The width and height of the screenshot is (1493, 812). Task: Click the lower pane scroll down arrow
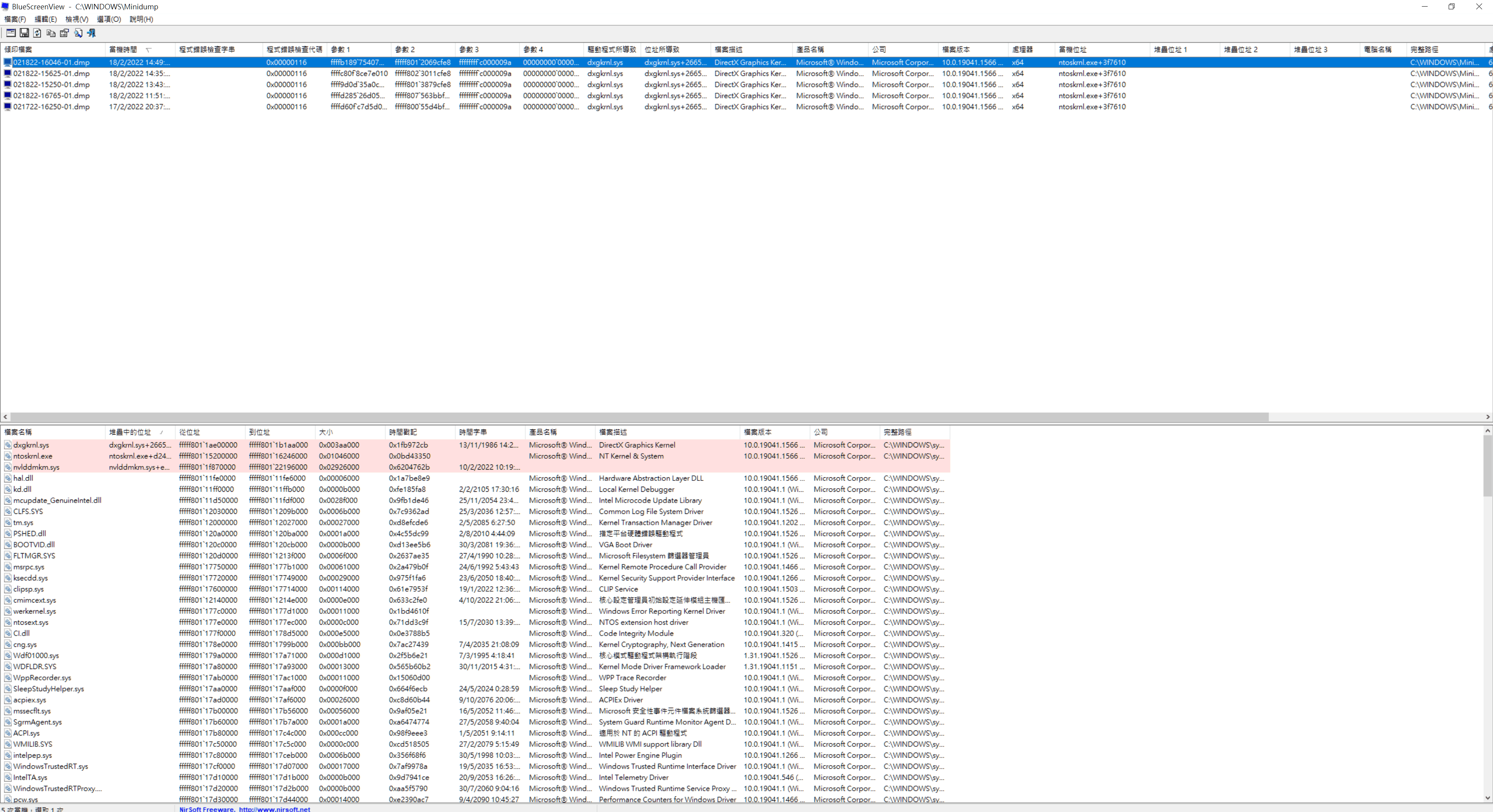(1487, 798)
